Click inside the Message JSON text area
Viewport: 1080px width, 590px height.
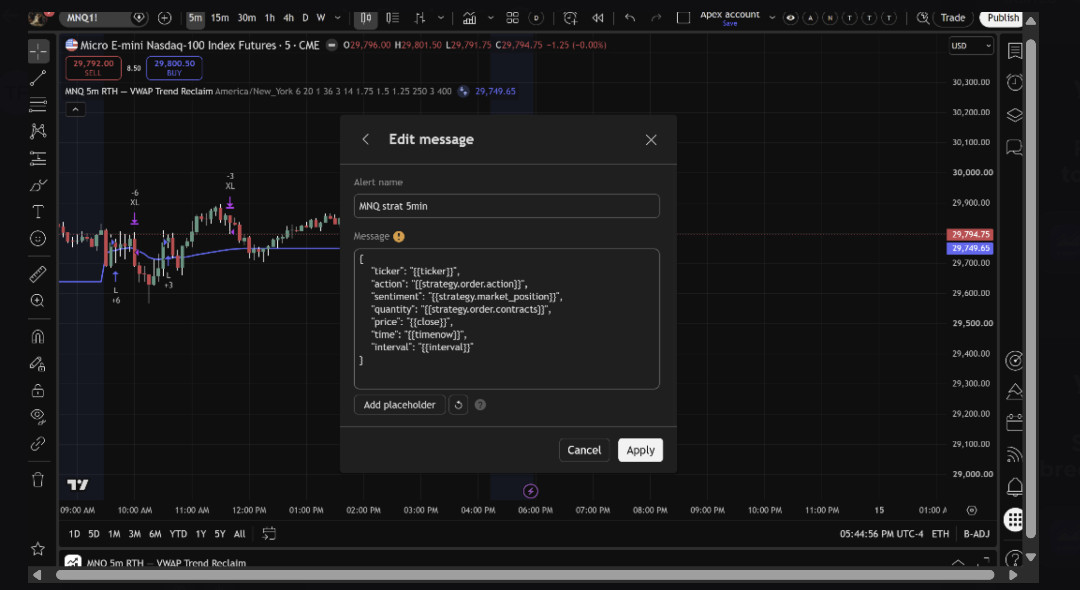[506, 319]
